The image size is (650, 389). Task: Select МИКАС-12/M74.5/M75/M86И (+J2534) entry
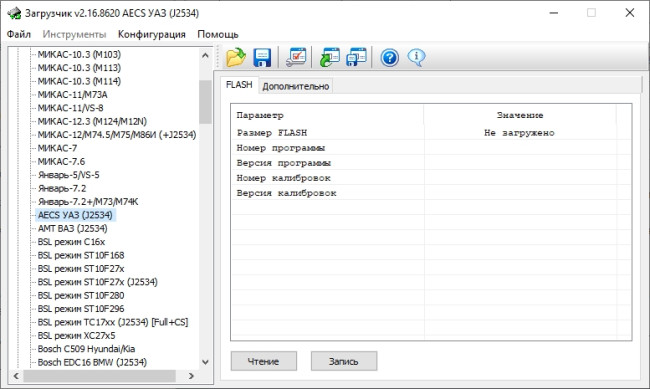click(117, 134)
